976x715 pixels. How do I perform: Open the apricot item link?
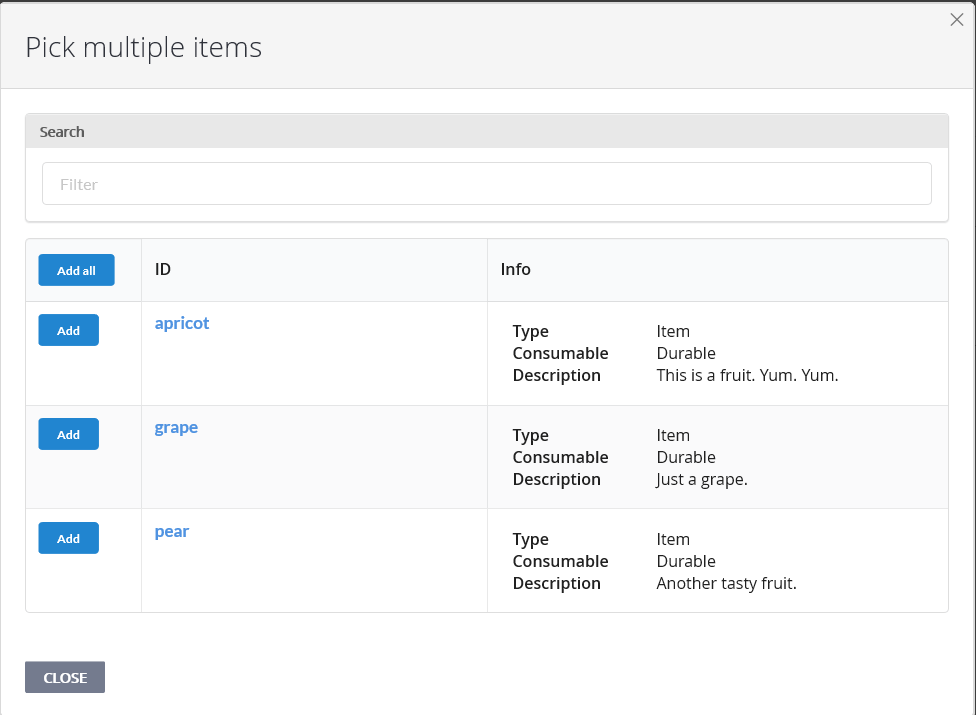[182, 323]
